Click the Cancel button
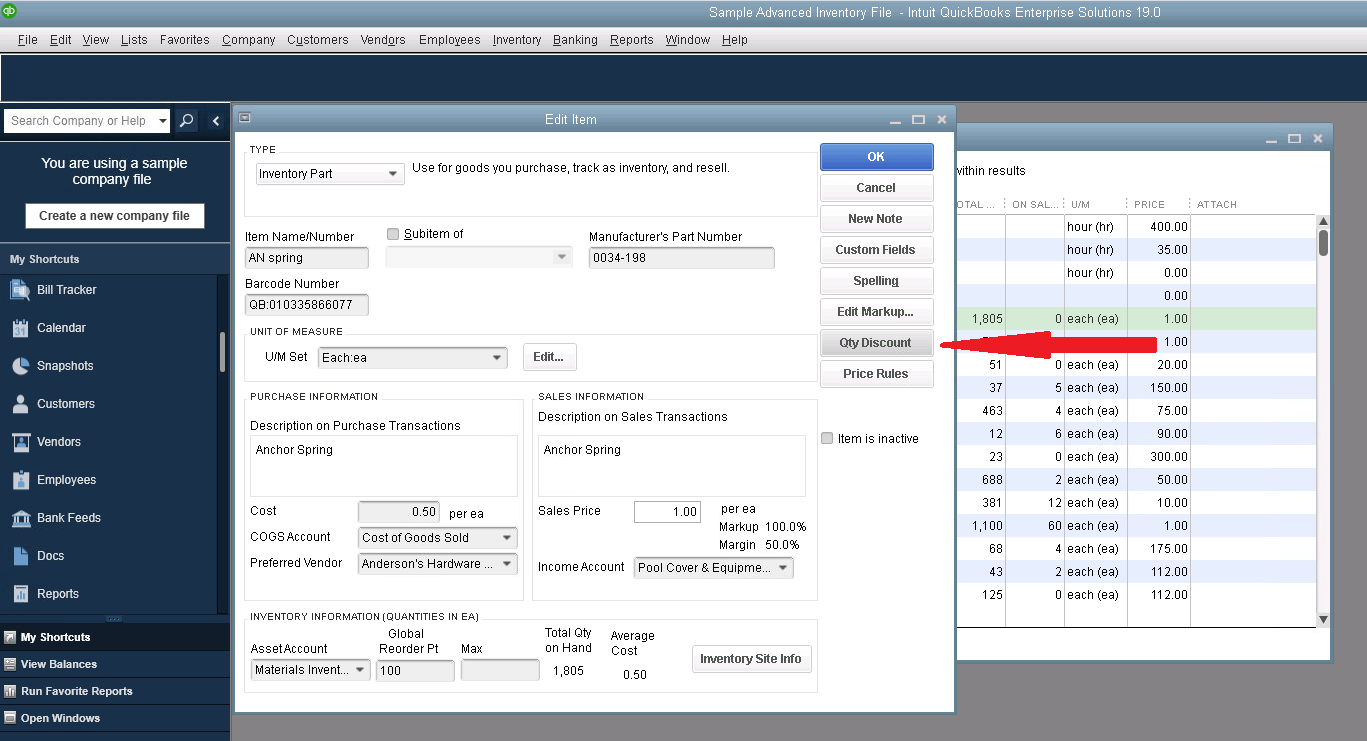The image size is (1367, 741). (x=877, y=188)
